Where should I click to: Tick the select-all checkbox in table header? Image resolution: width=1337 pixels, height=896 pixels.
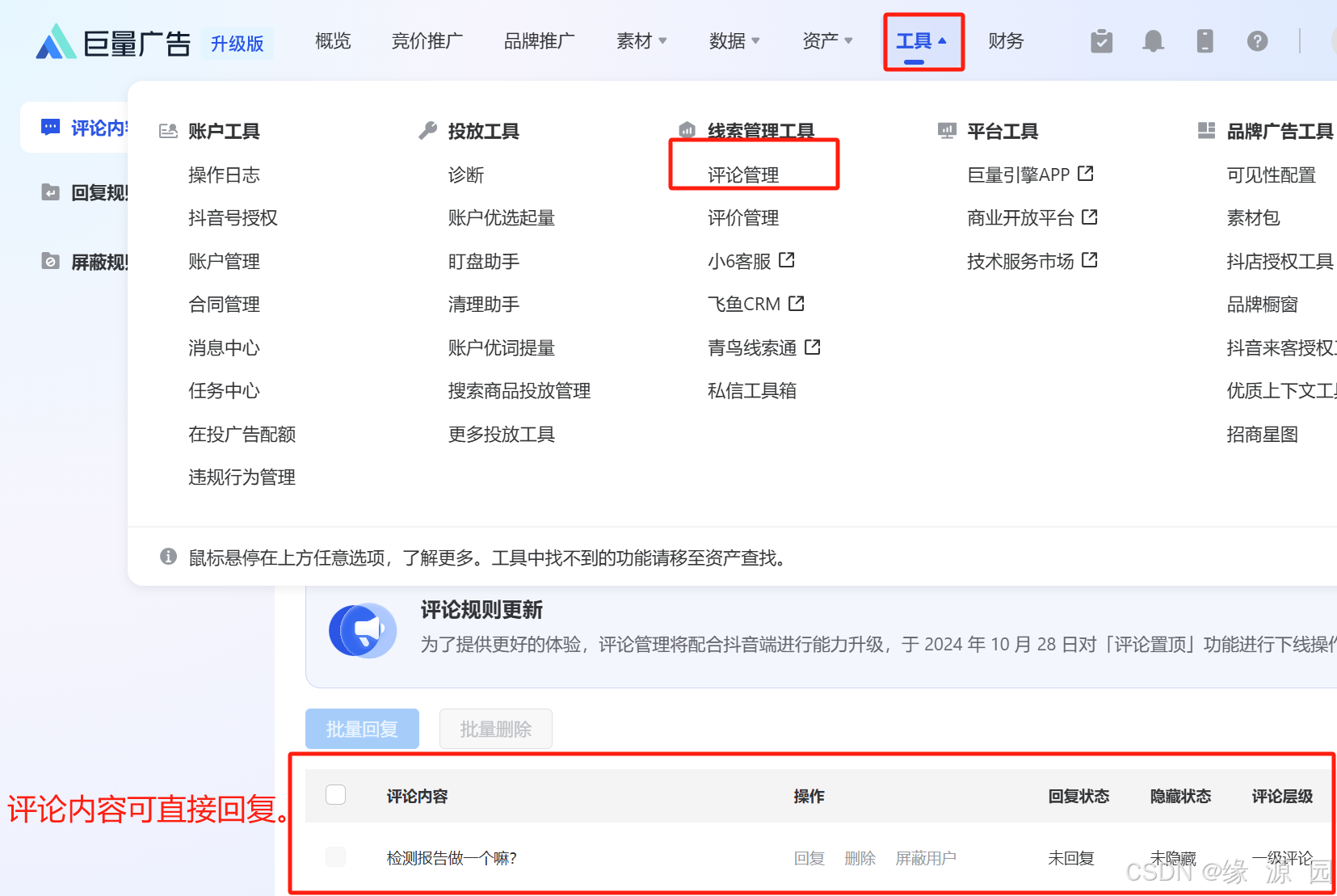[336, 795]
